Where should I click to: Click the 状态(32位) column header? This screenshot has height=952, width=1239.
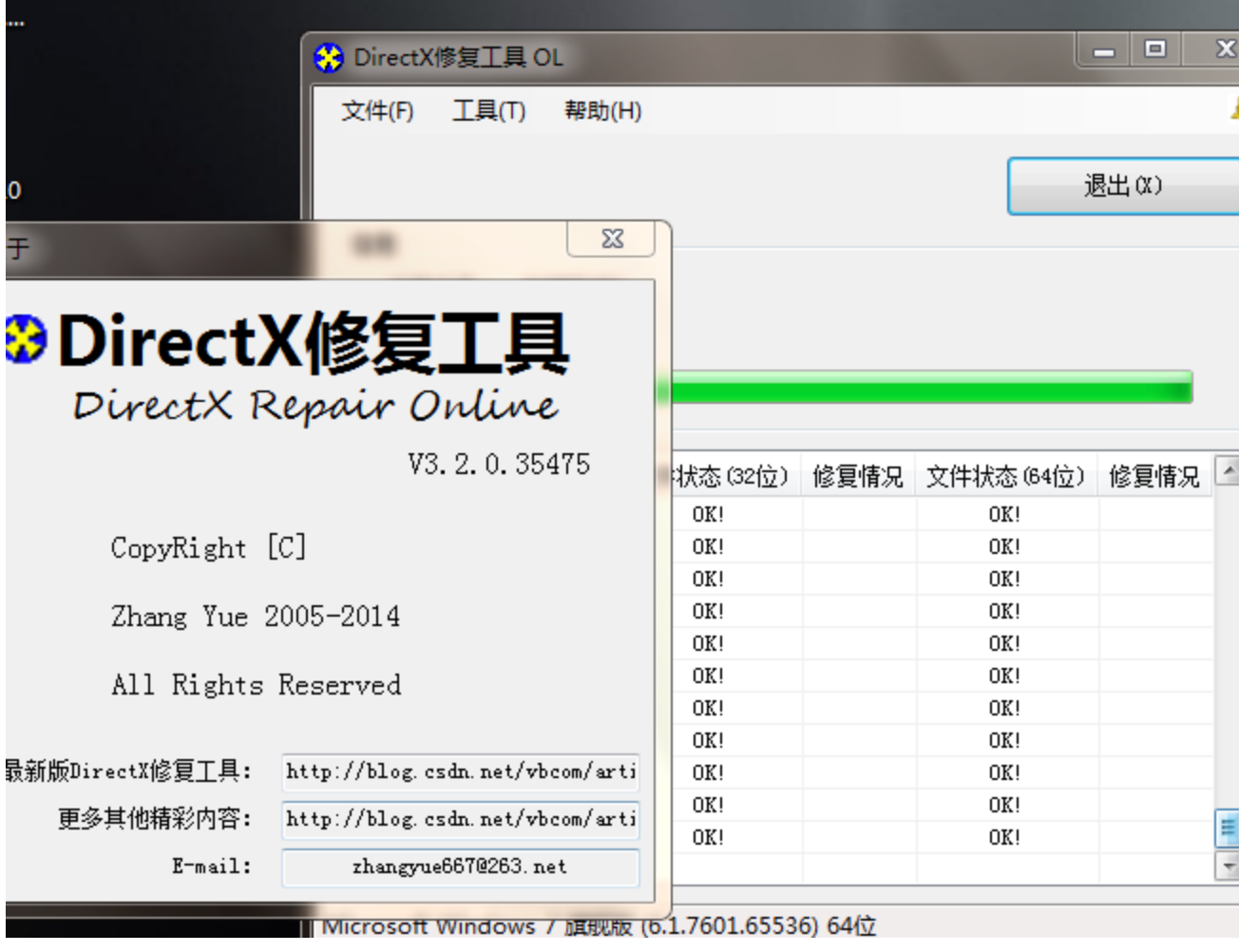(735, 476)
